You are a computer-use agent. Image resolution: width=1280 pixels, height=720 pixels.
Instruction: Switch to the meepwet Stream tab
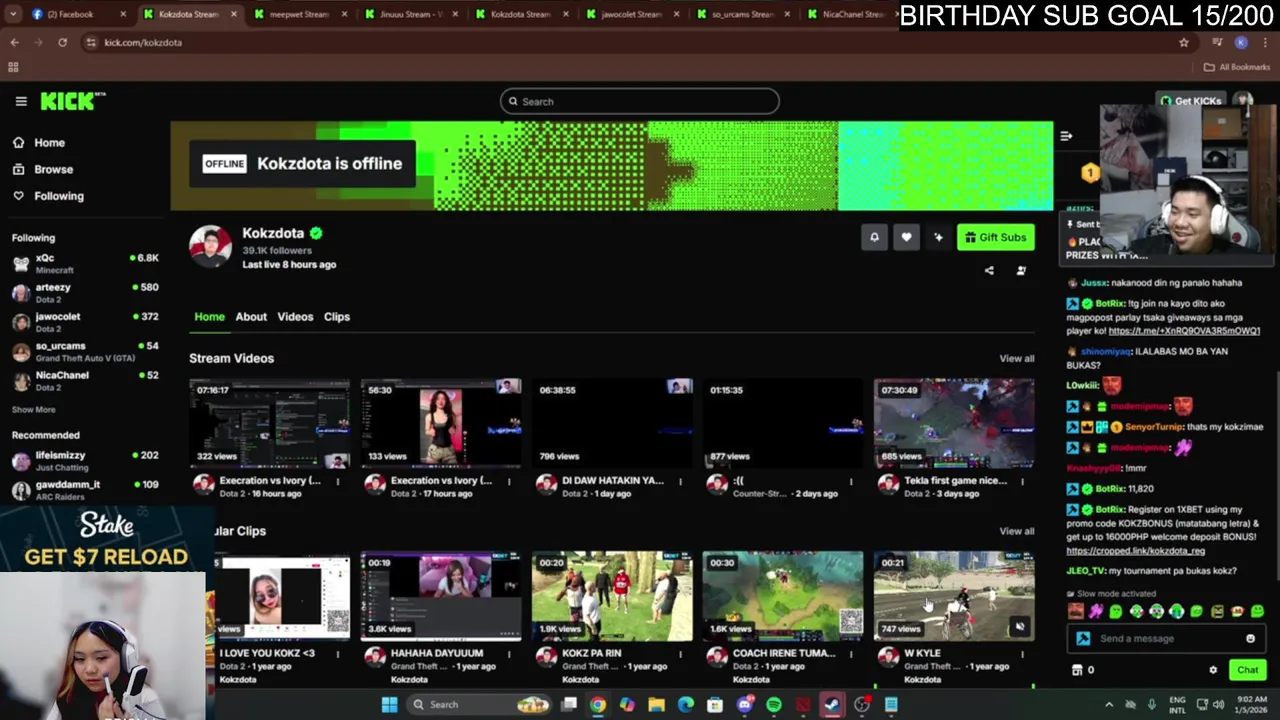tap(299, 14)
